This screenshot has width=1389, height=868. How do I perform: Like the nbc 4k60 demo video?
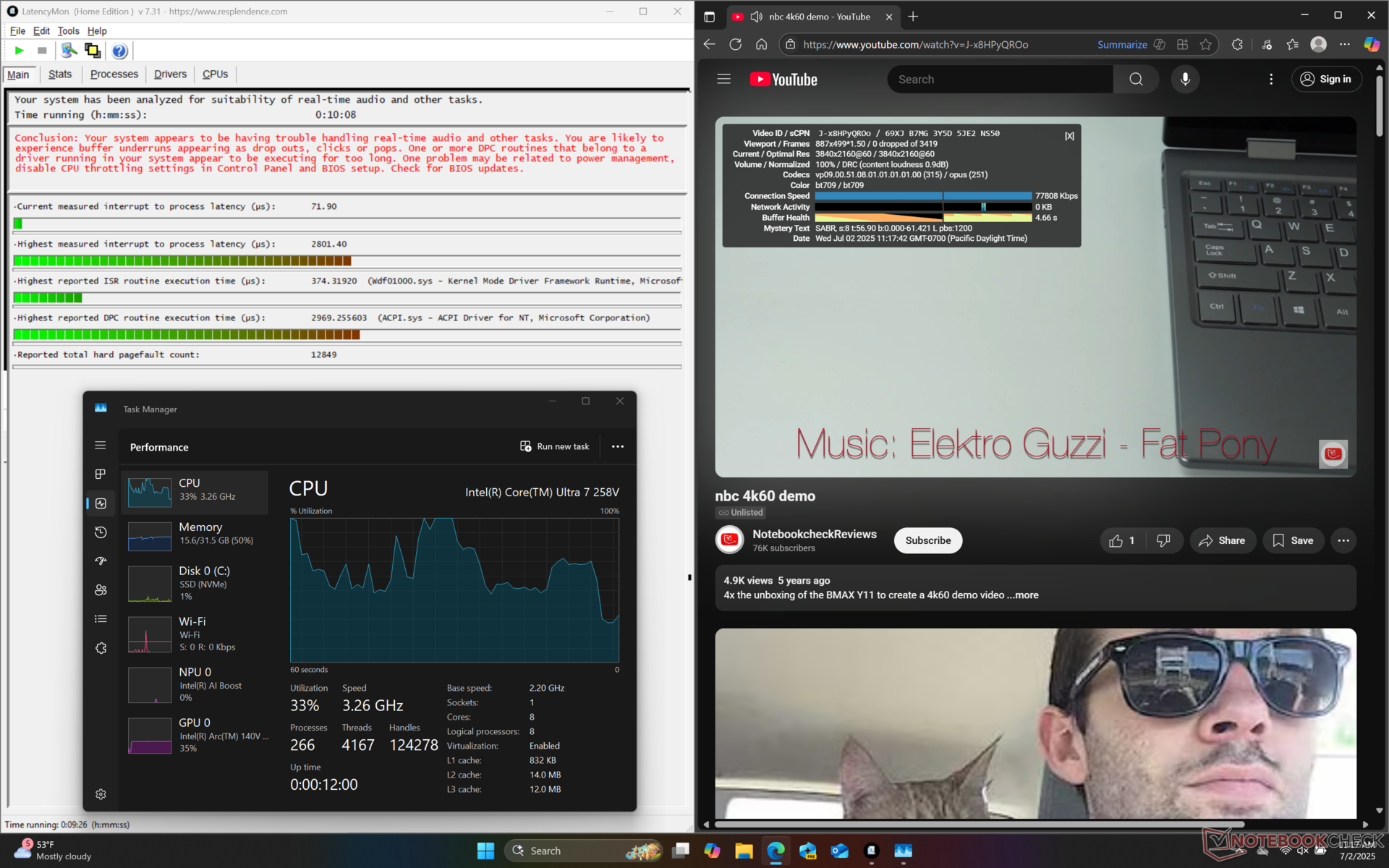coord(1122,541)
